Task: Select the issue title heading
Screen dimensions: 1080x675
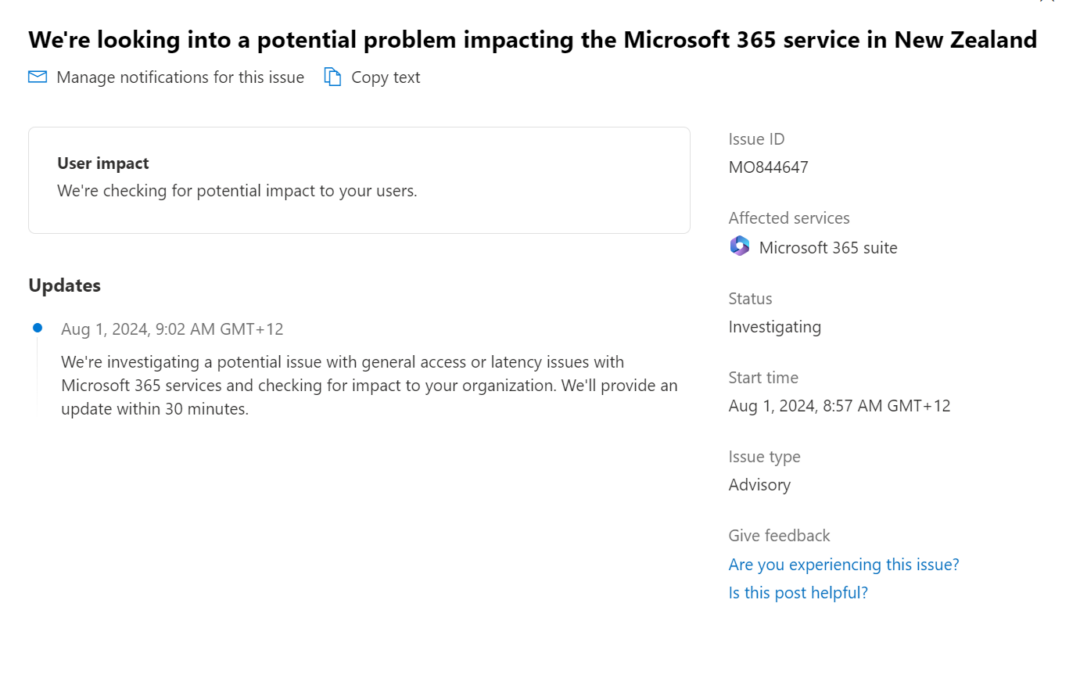Action: (533, 40)
